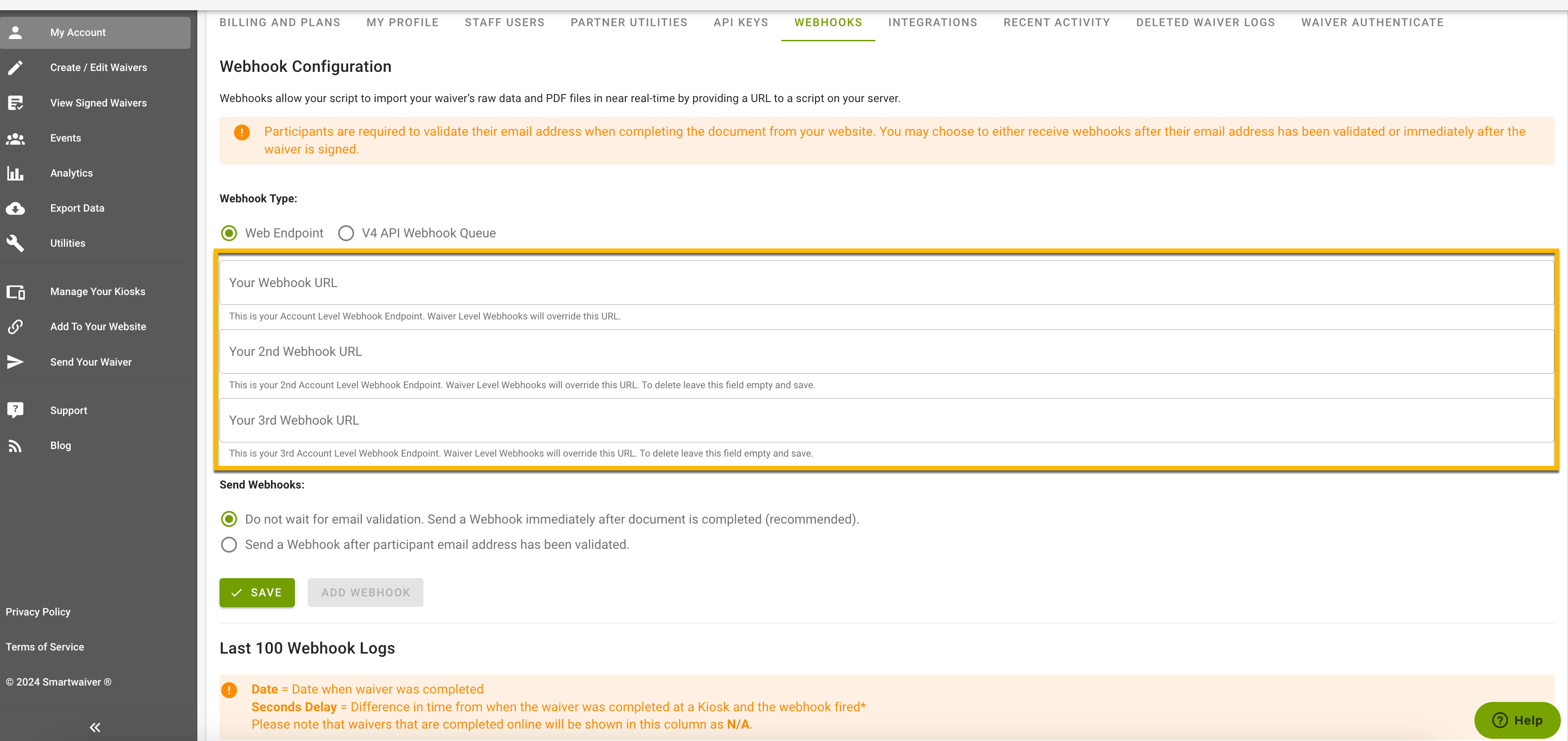Viewport: 1568px width, 741px height.
Task: Choose send webhook after email validated
Action: pyautogui.click(x=229, y=545)
